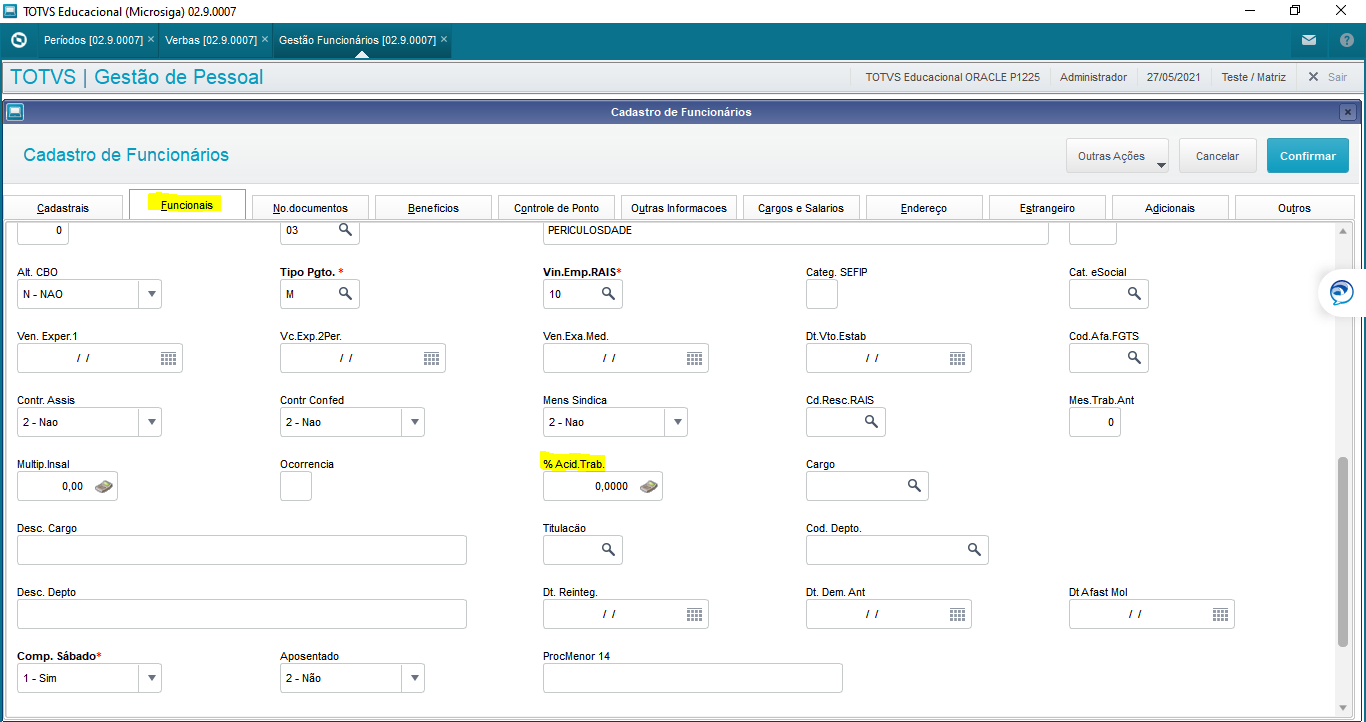Expand the Contr. Assis dropdown
Screen dimensions: 1366x722
point(151,422)
